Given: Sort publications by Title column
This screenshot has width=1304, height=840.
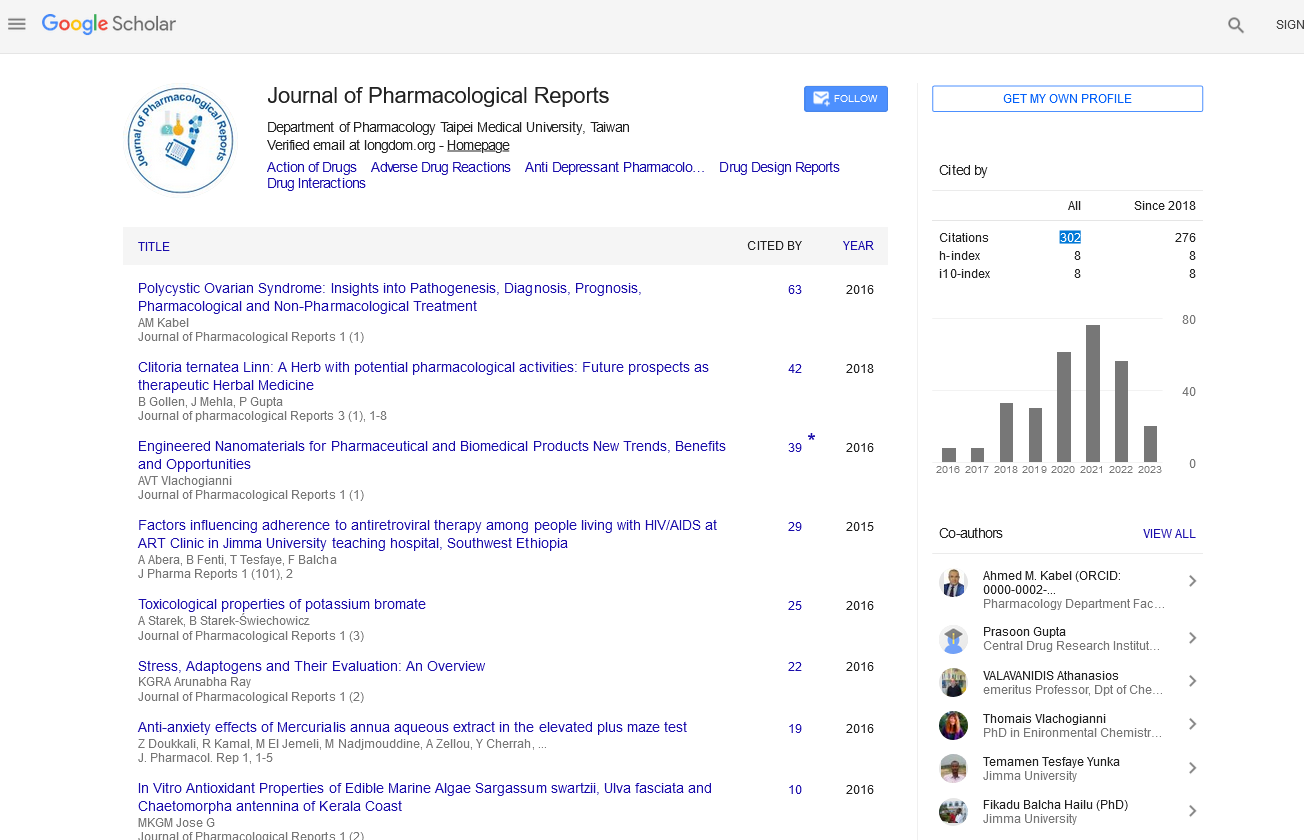Looking at the screenshot, I should 154,247.
